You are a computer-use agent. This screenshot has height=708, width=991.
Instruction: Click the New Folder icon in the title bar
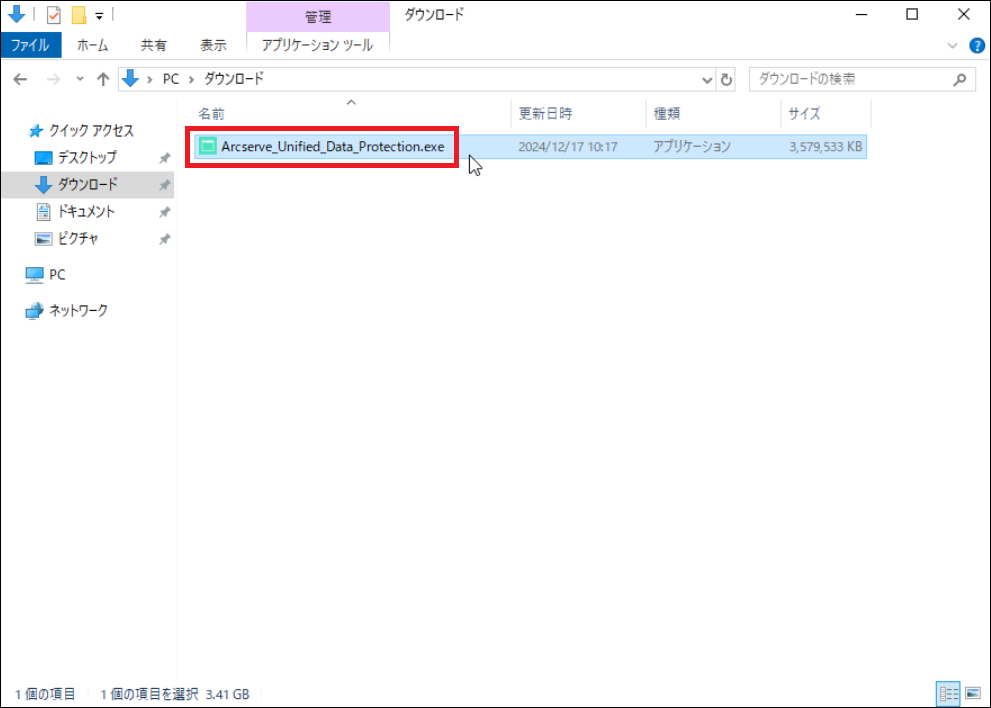79,15
